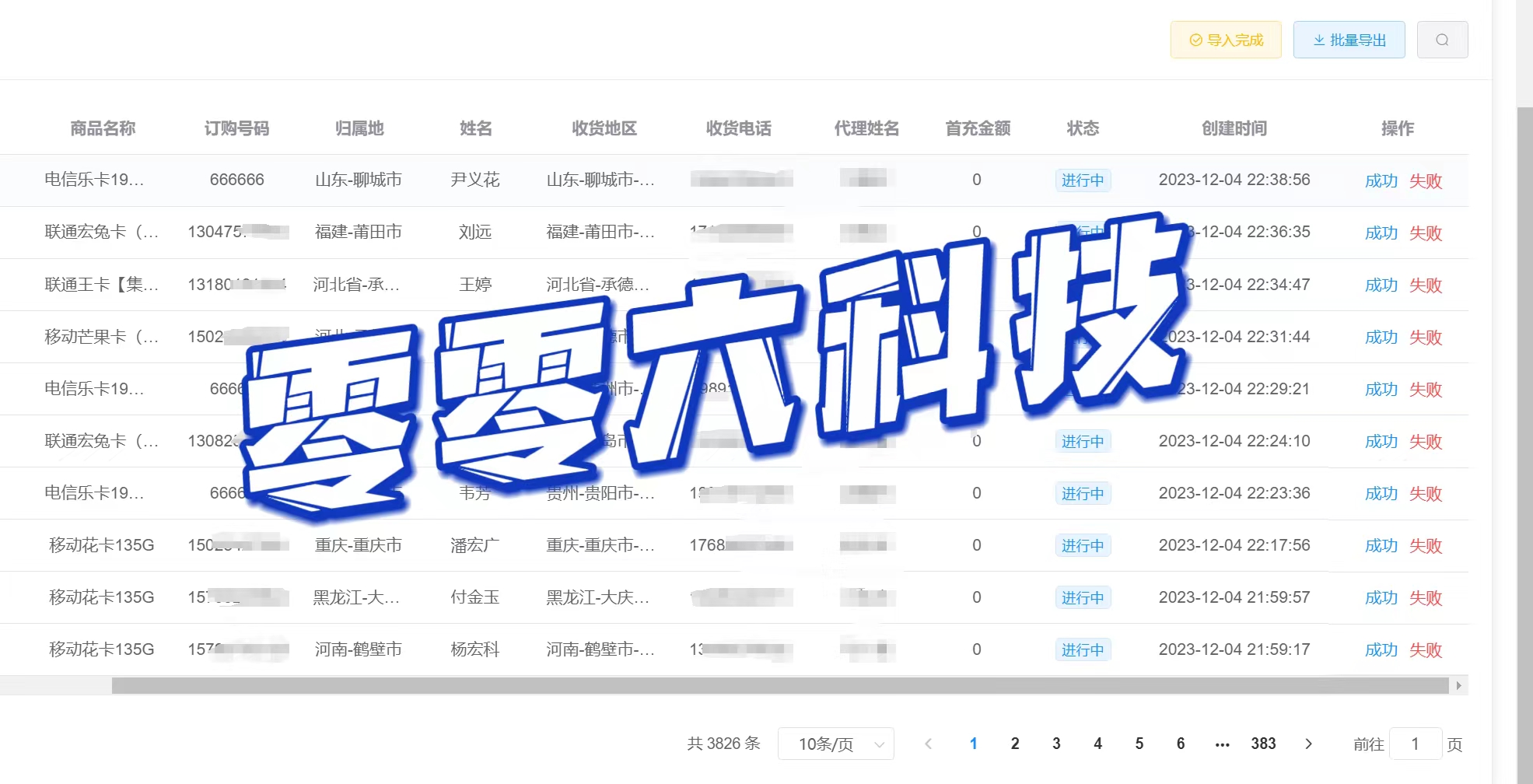Open the 10条/页 page size dropdown
Viewport: 1533px width, 784px height.
[x=835, y=744]
